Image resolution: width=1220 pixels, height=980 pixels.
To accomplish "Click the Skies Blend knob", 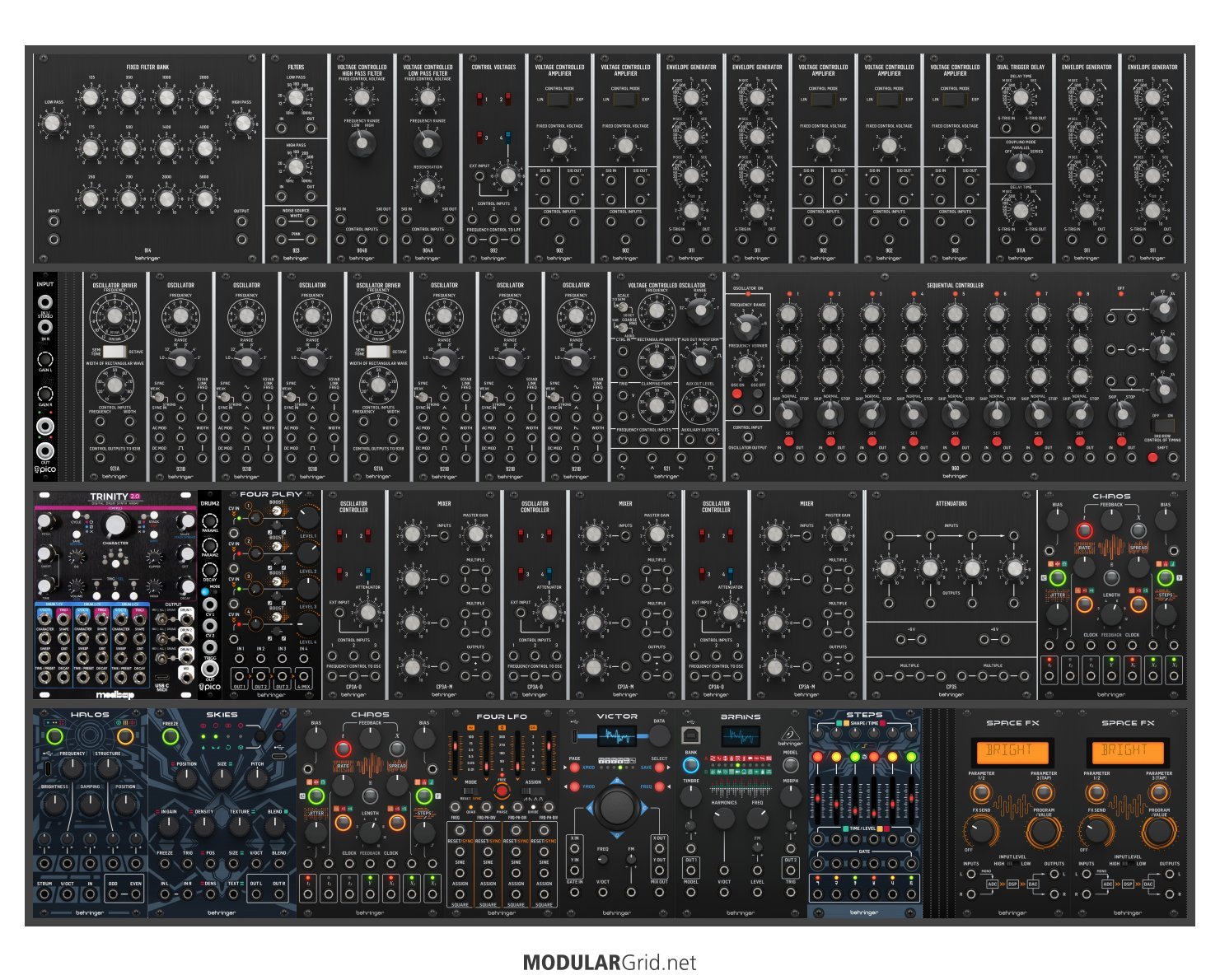I will (x=275, y=828).
